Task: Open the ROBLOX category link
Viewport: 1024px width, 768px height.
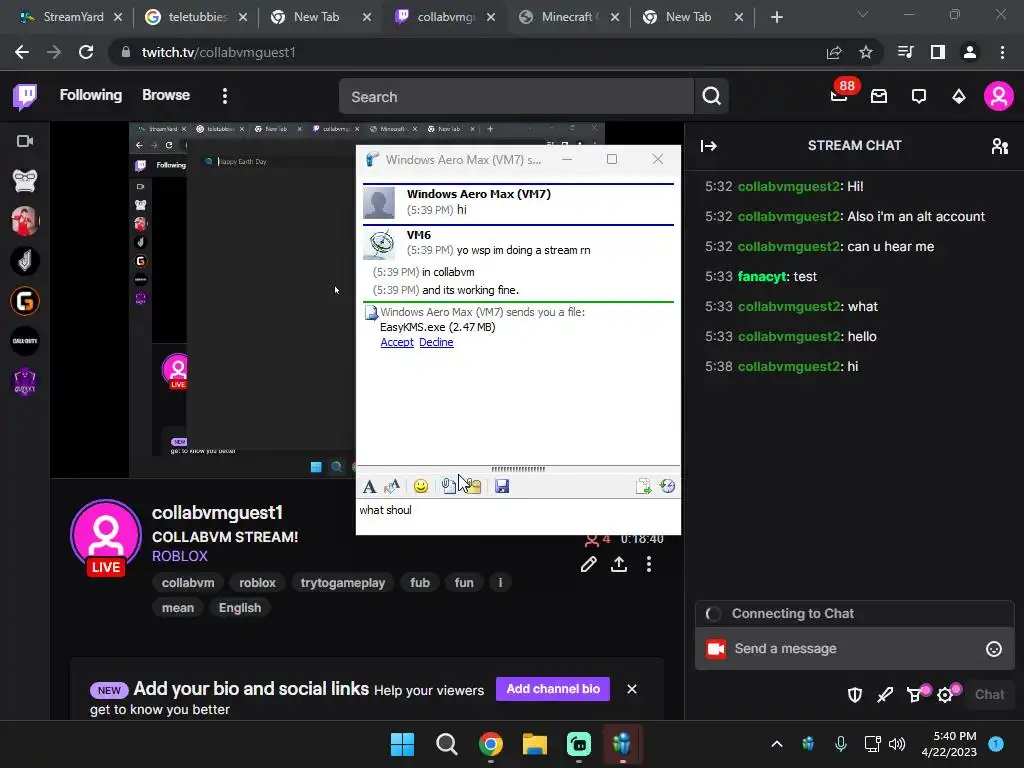Action: [x=180, y=556]
